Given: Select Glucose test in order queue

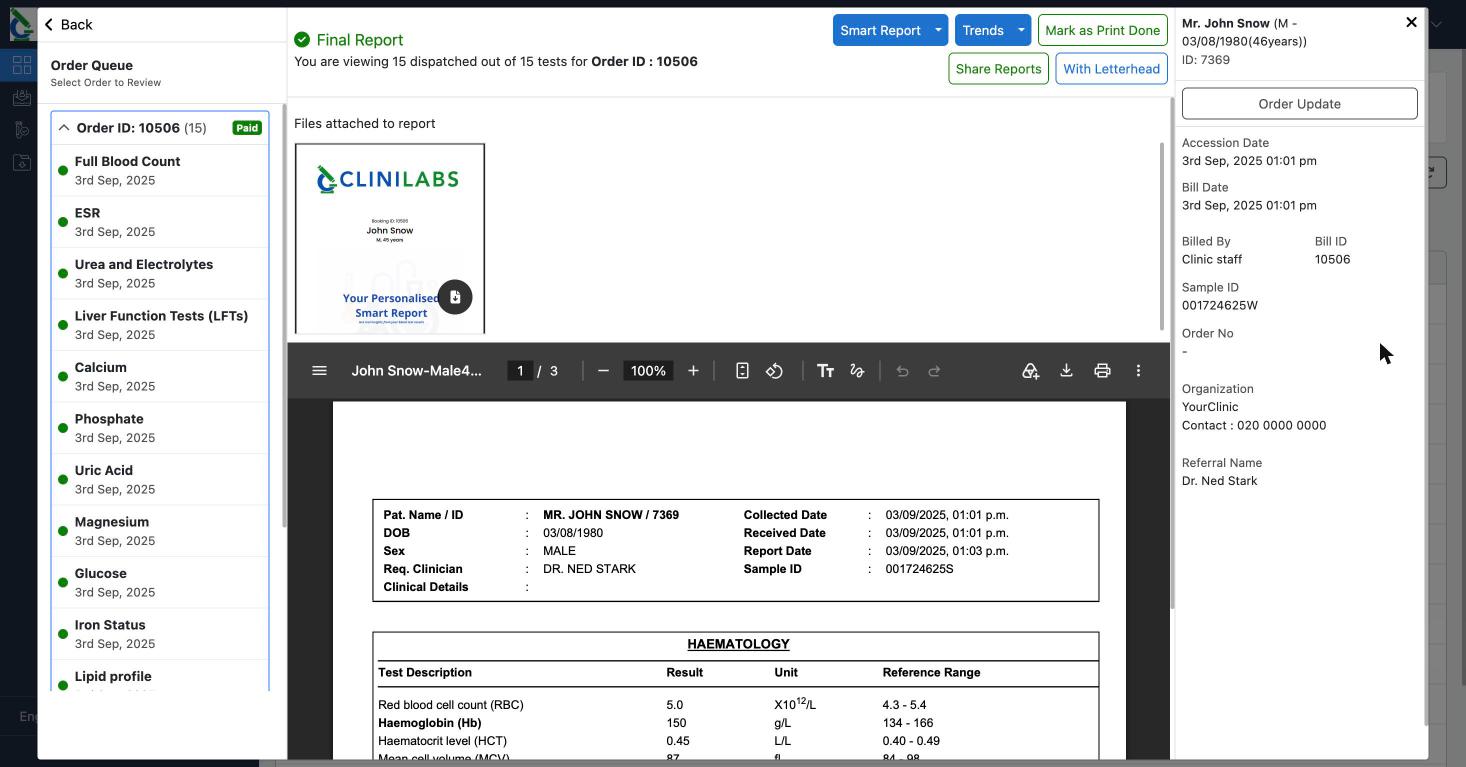Looking at the screenshot, I should click(160, 582).
